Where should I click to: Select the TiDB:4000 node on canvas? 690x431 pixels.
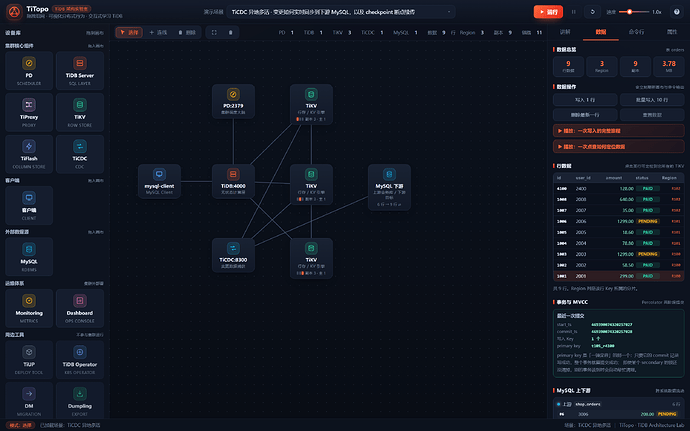tap(233, 181)
